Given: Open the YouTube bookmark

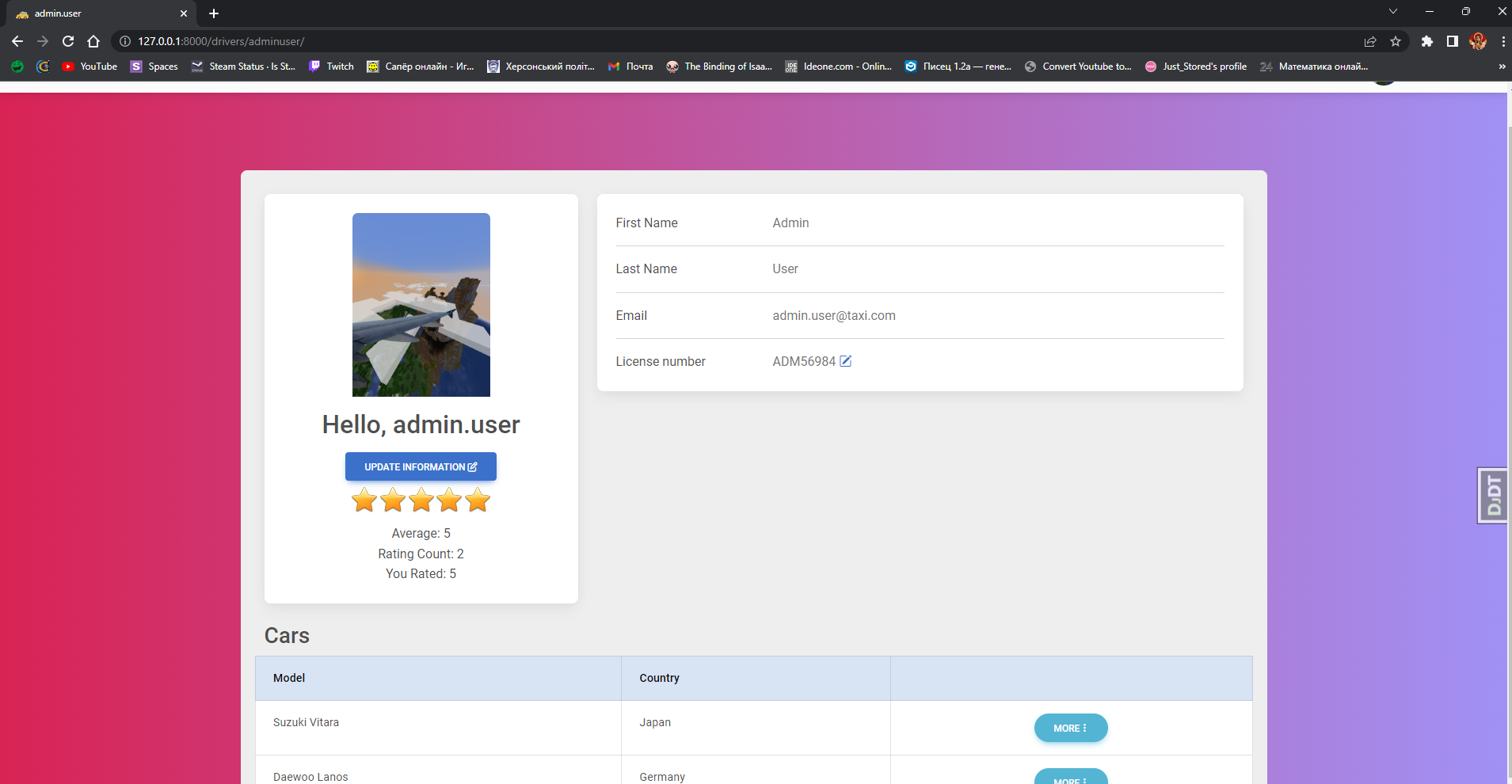Looking at the screenshot, I should (x=89, y=67).
